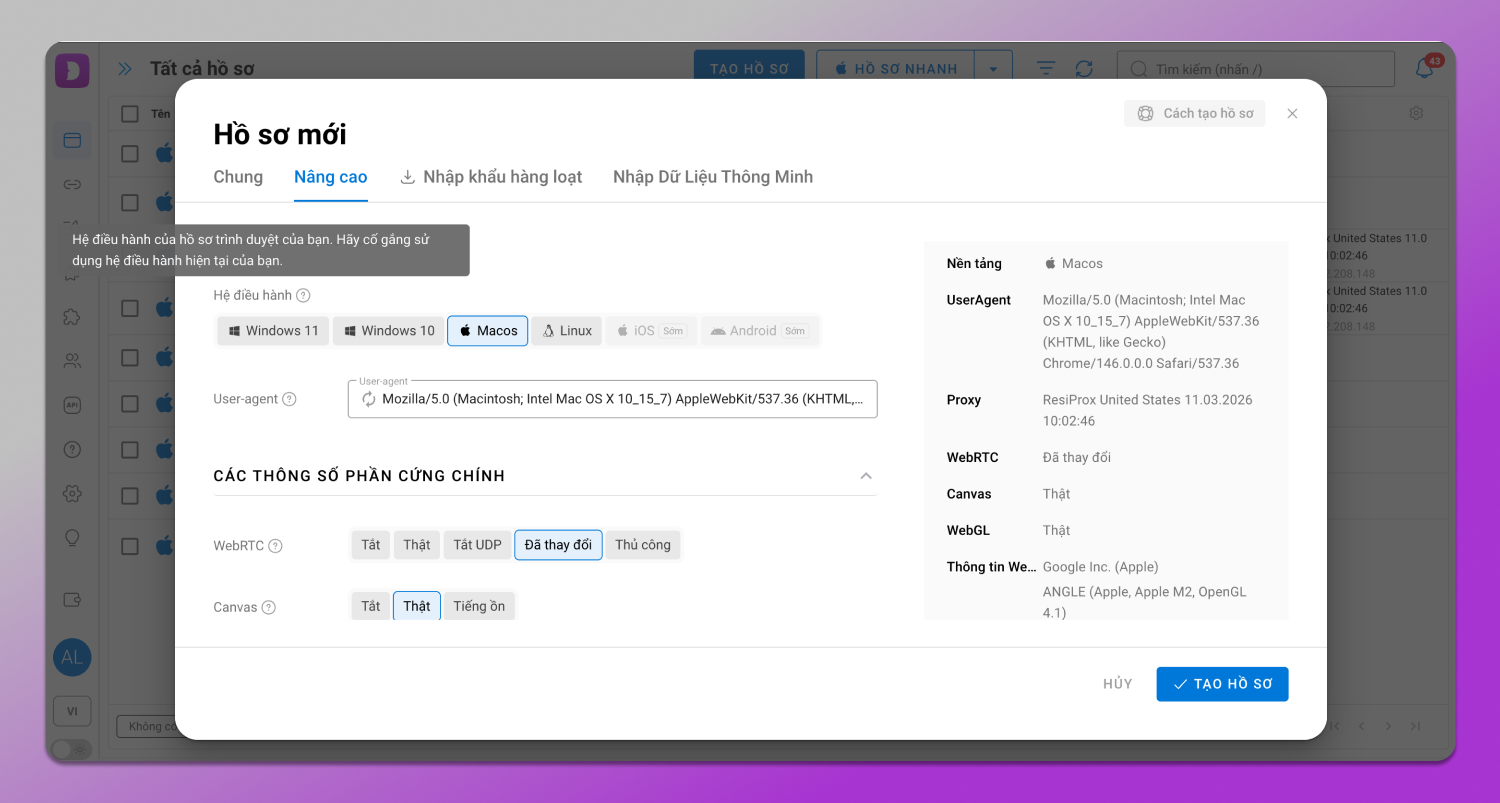1500x803 pixels.
Task: Close the new profile dialog
Action: [x=1292, y=114]
